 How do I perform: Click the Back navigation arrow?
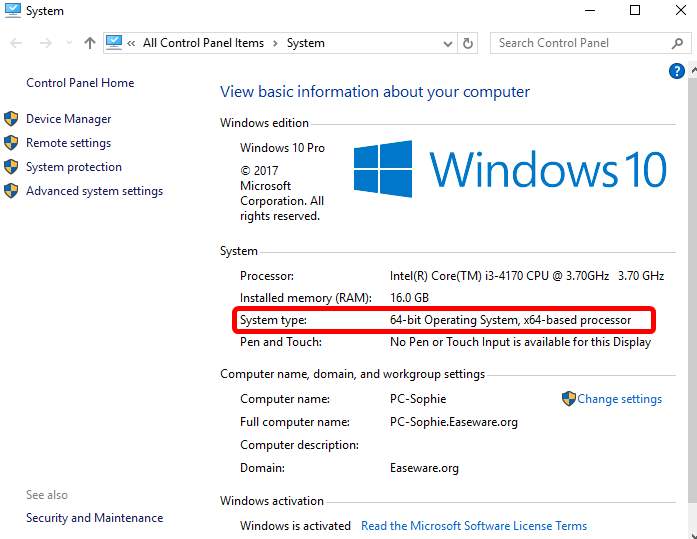coord(16,43)
